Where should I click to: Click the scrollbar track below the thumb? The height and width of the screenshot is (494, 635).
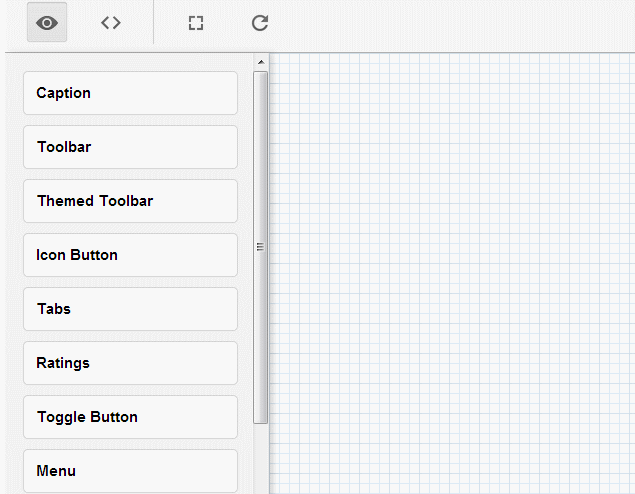(x=261, y=458)
